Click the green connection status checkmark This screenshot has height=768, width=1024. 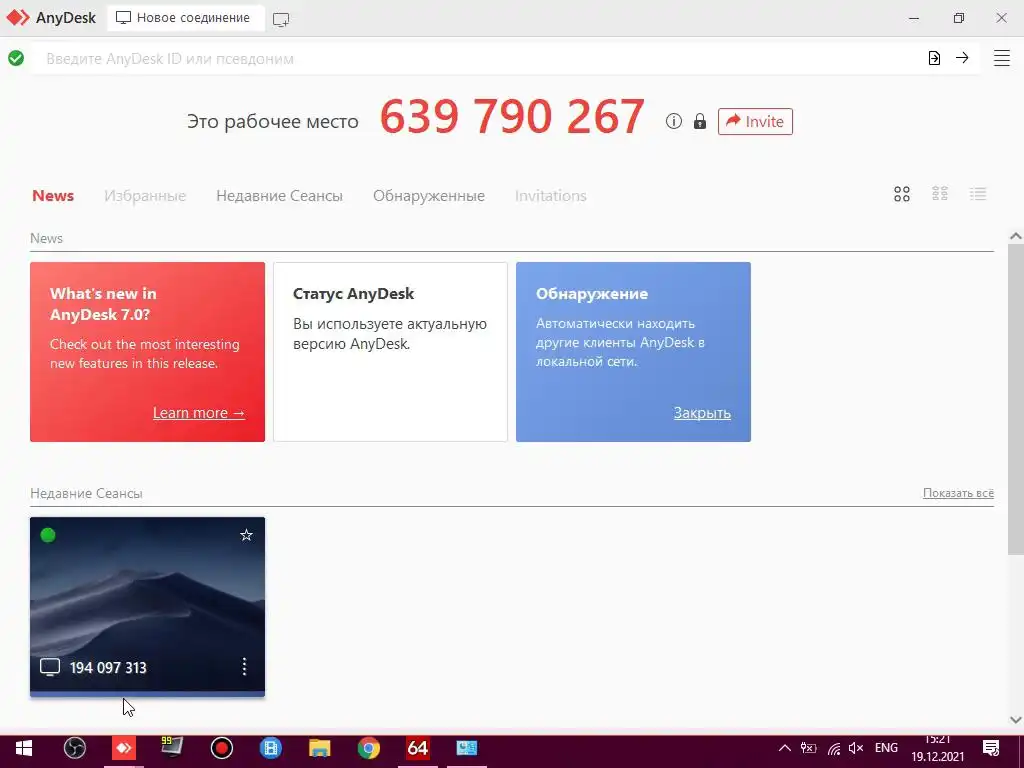click(16, 58)
